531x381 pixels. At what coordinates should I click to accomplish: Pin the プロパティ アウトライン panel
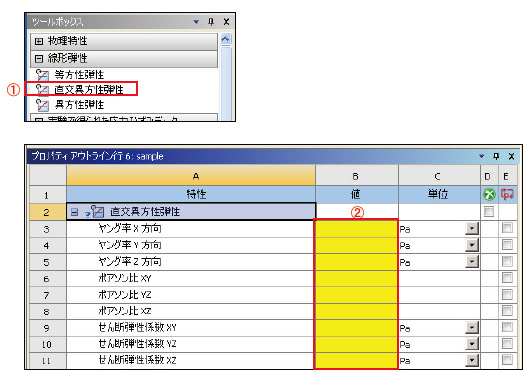point(496,156)
